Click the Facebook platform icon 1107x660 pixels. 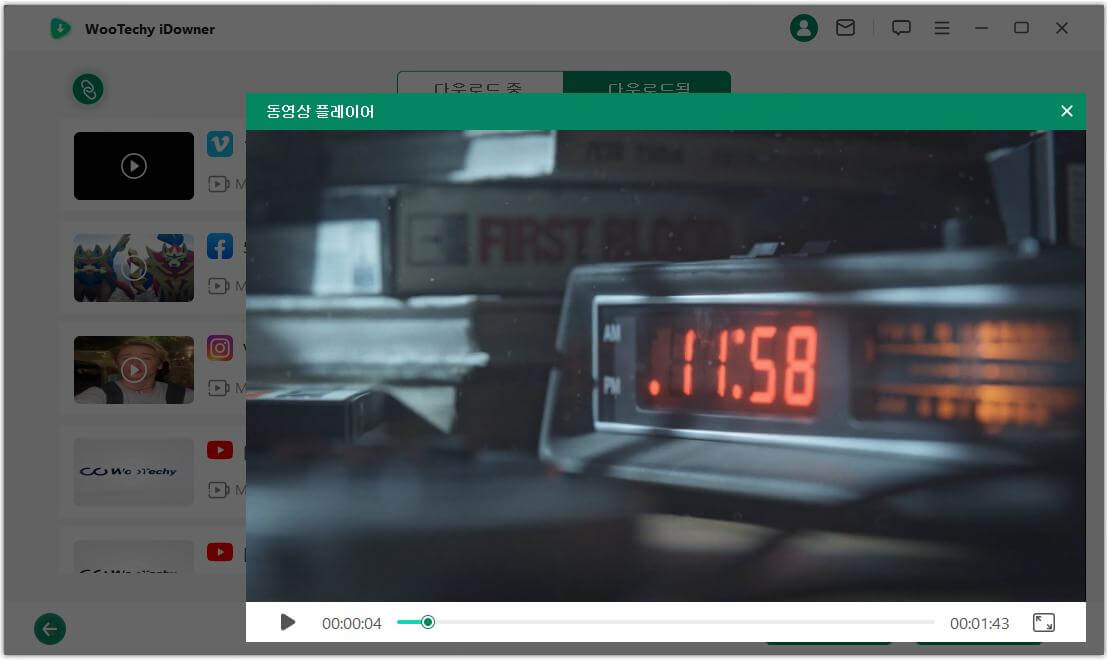[x=220, y=246]
